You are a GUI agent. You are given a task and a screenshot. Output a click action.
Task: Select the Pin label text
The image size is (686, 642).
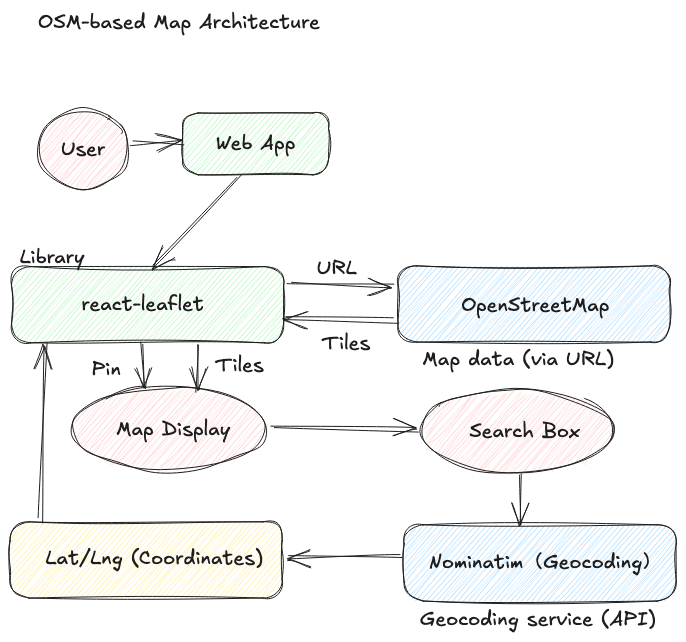coord(106,369)
